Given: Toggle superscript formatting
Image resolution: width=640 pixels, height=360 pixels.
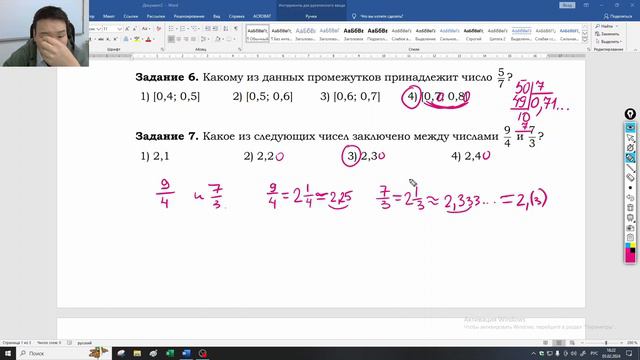Looking at the screenshot, I should (115, 39).
